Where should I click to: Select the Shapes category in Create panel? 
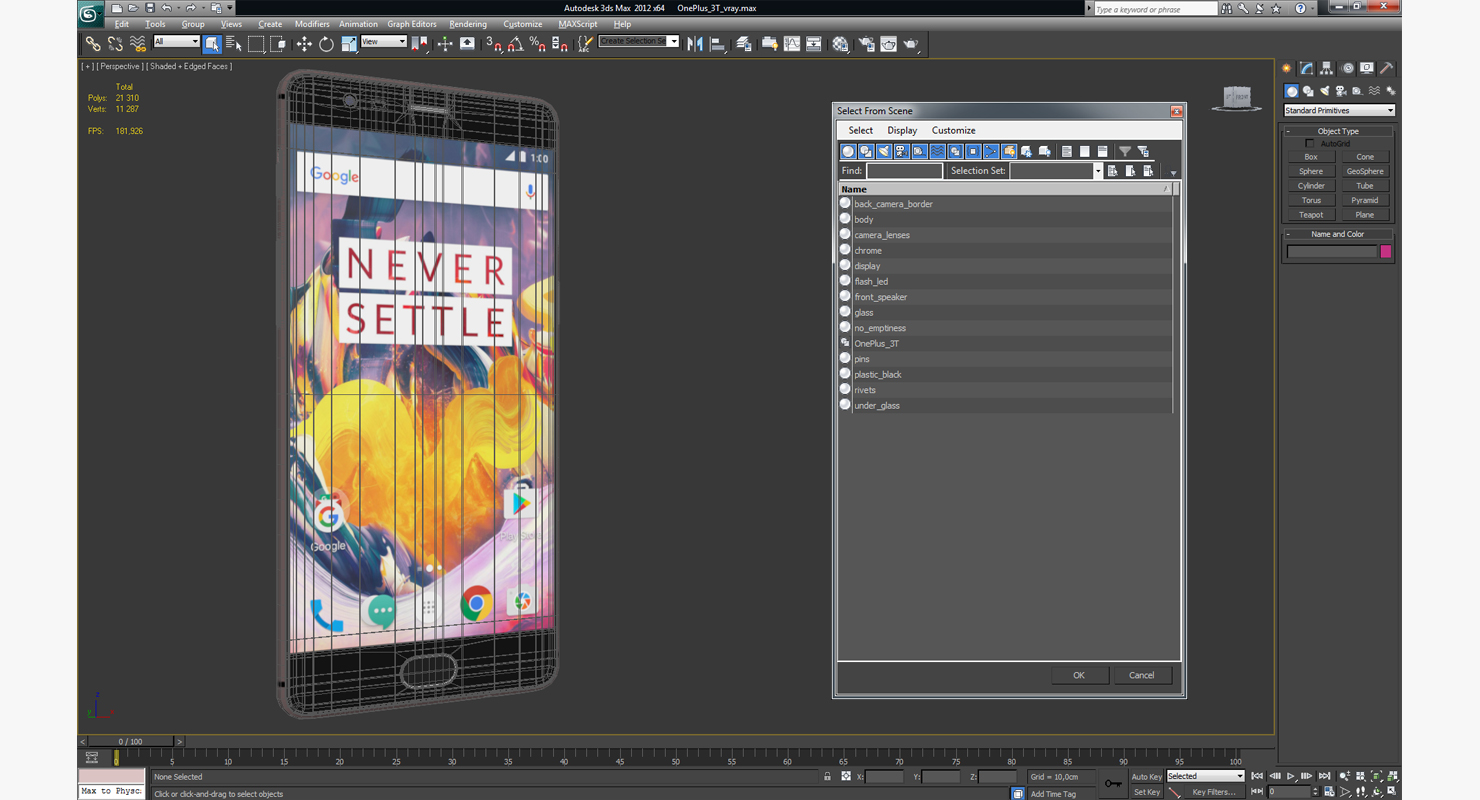pos(1308,91)
